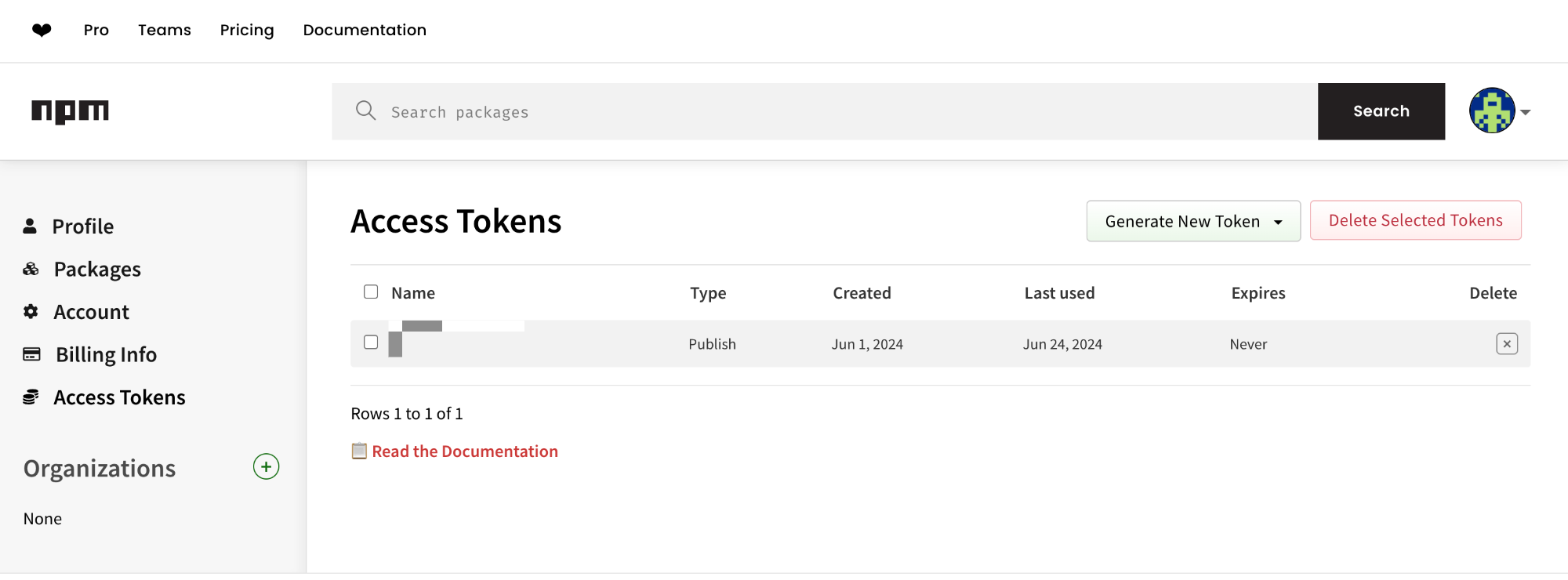Open the Teams menu item
The width and height of the screenshot is (1568, 580).
pyautogui.click(x=165, y=30)
